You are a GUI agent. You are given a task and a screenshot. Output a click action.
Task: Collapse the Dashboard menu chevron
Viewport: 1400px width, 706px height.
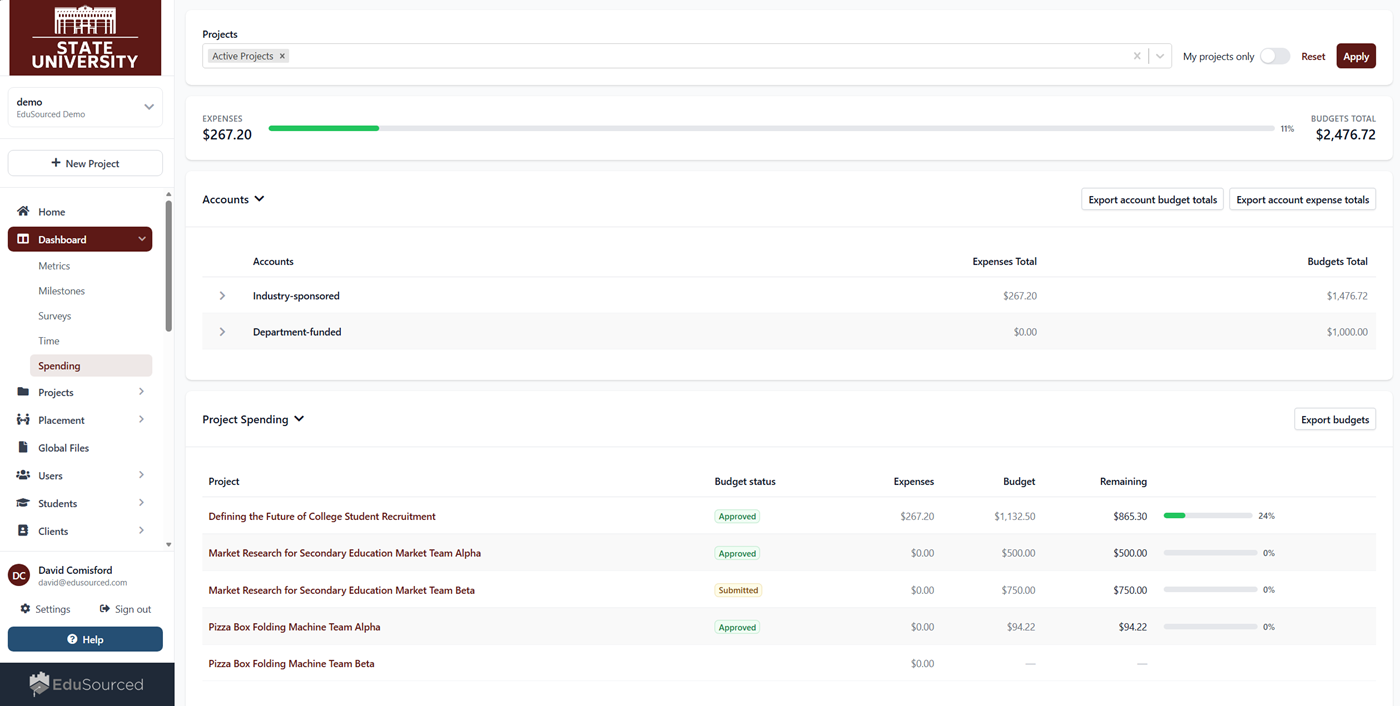coord(142,240)
